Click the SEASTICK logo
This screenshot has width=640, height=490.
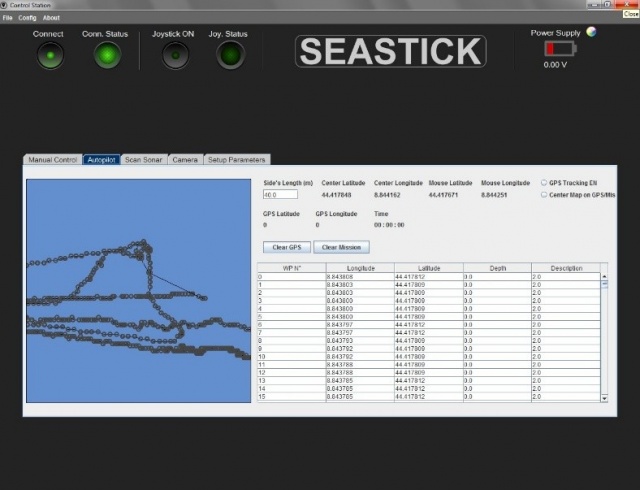point(391,52)
